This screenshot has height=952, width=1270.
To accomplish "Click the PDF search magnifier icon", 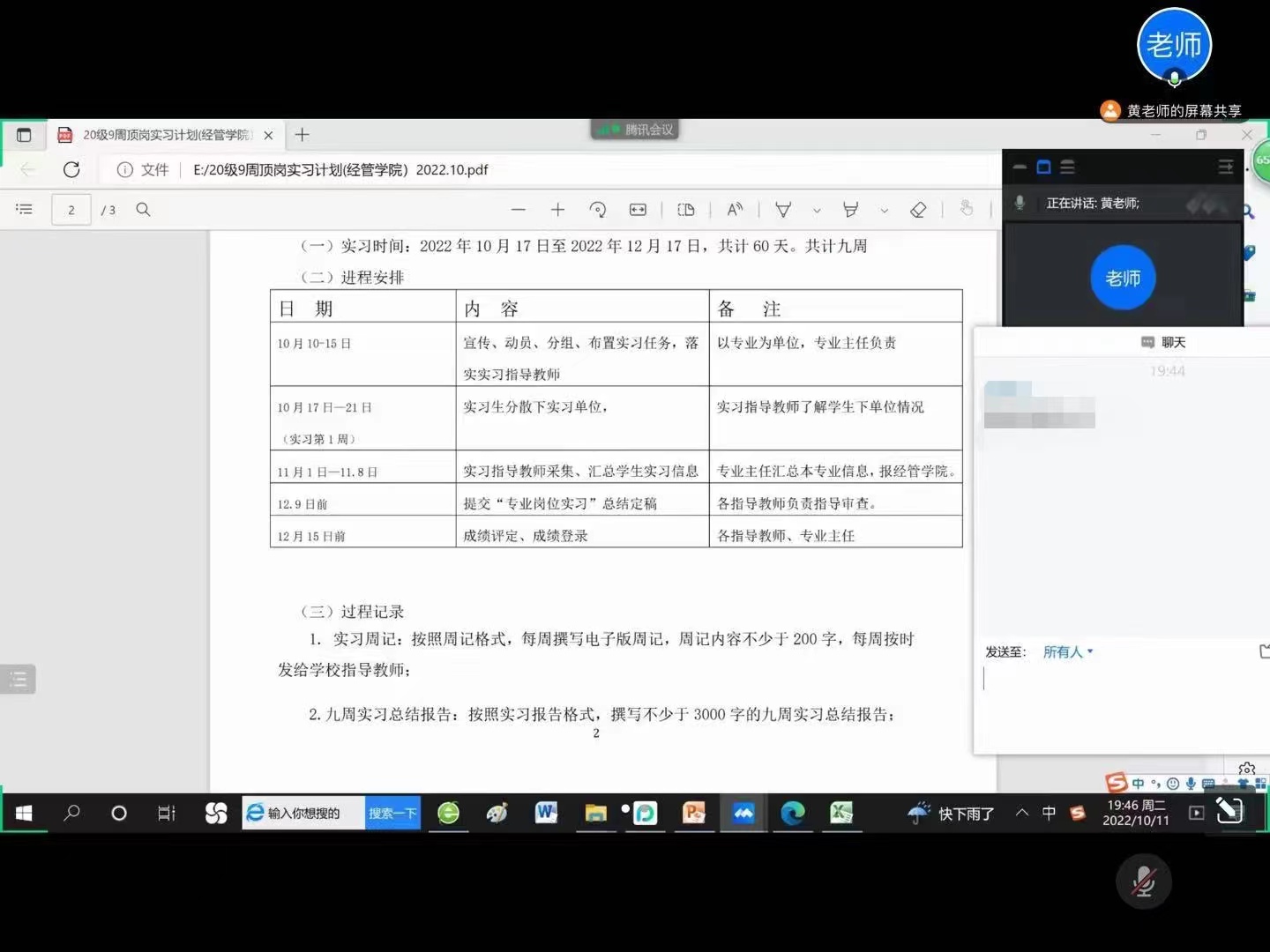I will tap(143, 210).
